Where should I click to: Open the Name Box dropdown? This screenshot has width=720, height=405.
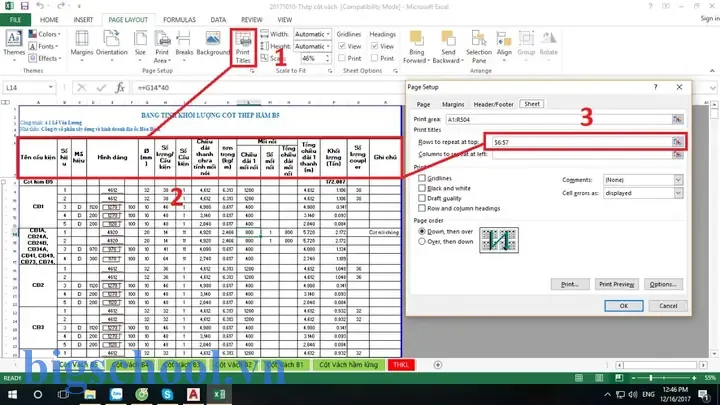51,87
